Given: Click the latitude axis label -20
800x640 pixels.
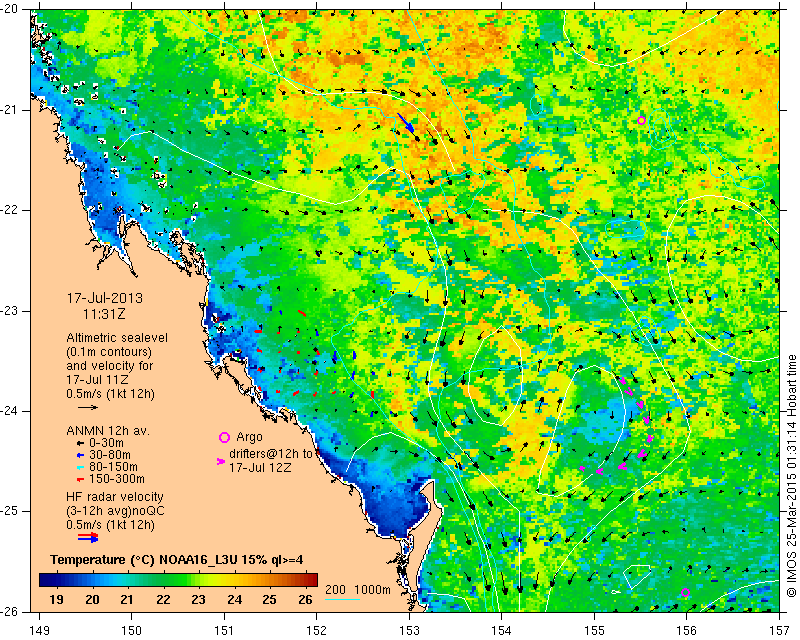Looking at the screenshot, I should (10, 9).
